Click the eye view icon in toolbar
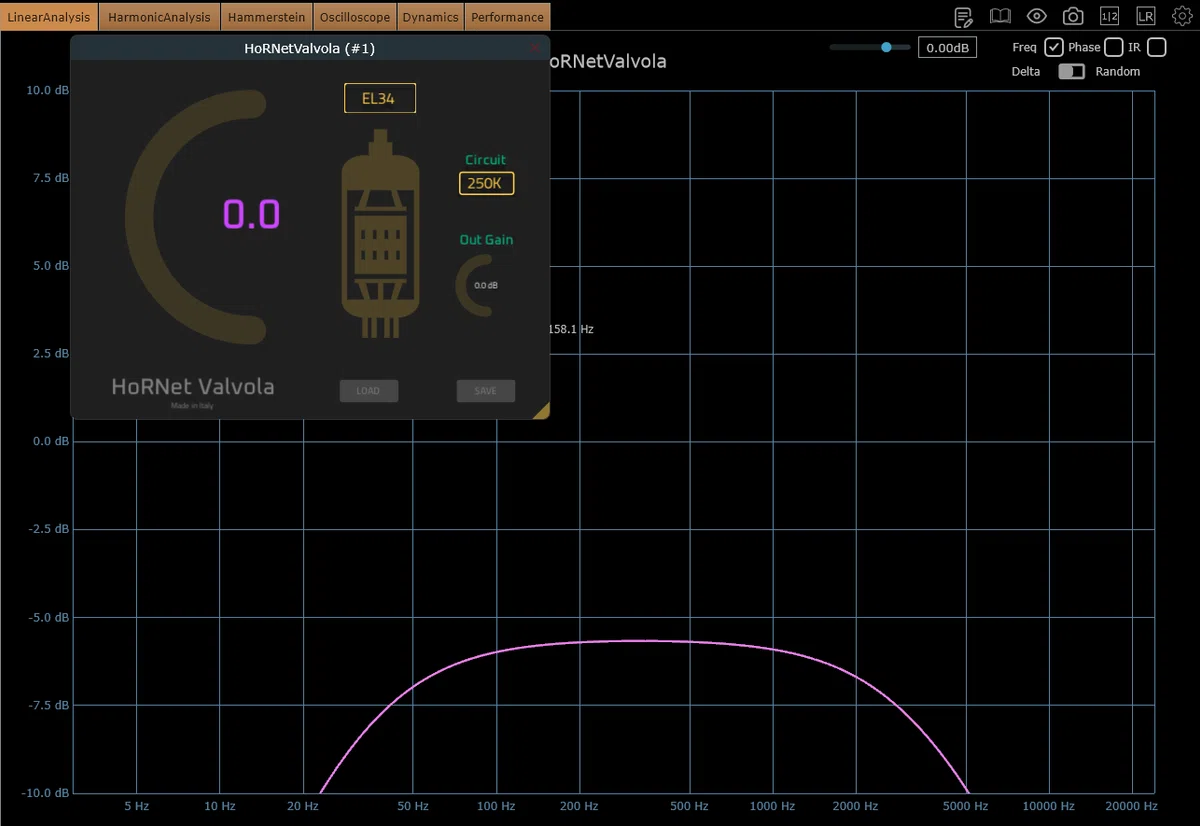Screen dimensions: 1200x826 click(1036, 16)
